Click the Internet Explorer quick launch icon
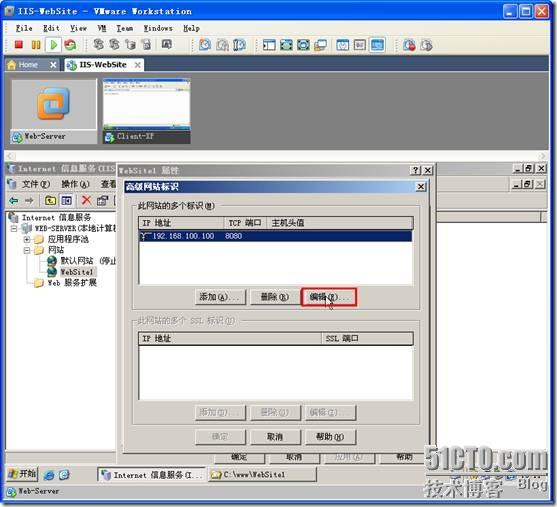The width and height of the screenshot is (557, 507). pos(49,475)
